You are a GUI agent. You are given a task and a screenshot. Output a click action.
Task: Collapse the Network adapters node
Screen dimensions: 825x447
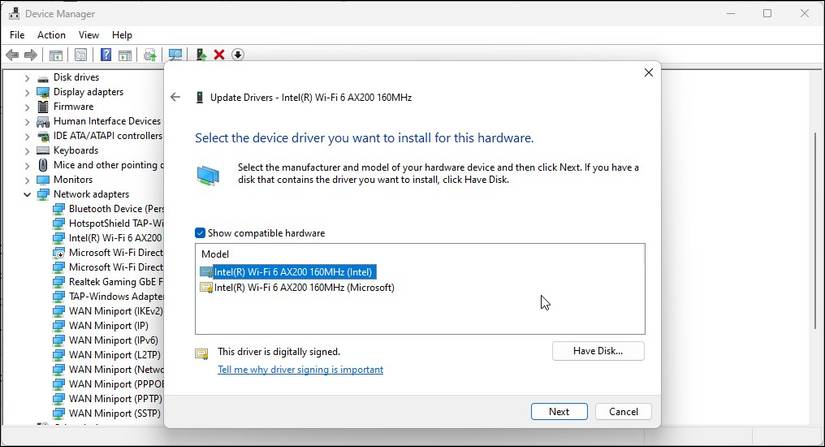coord(28,195)
